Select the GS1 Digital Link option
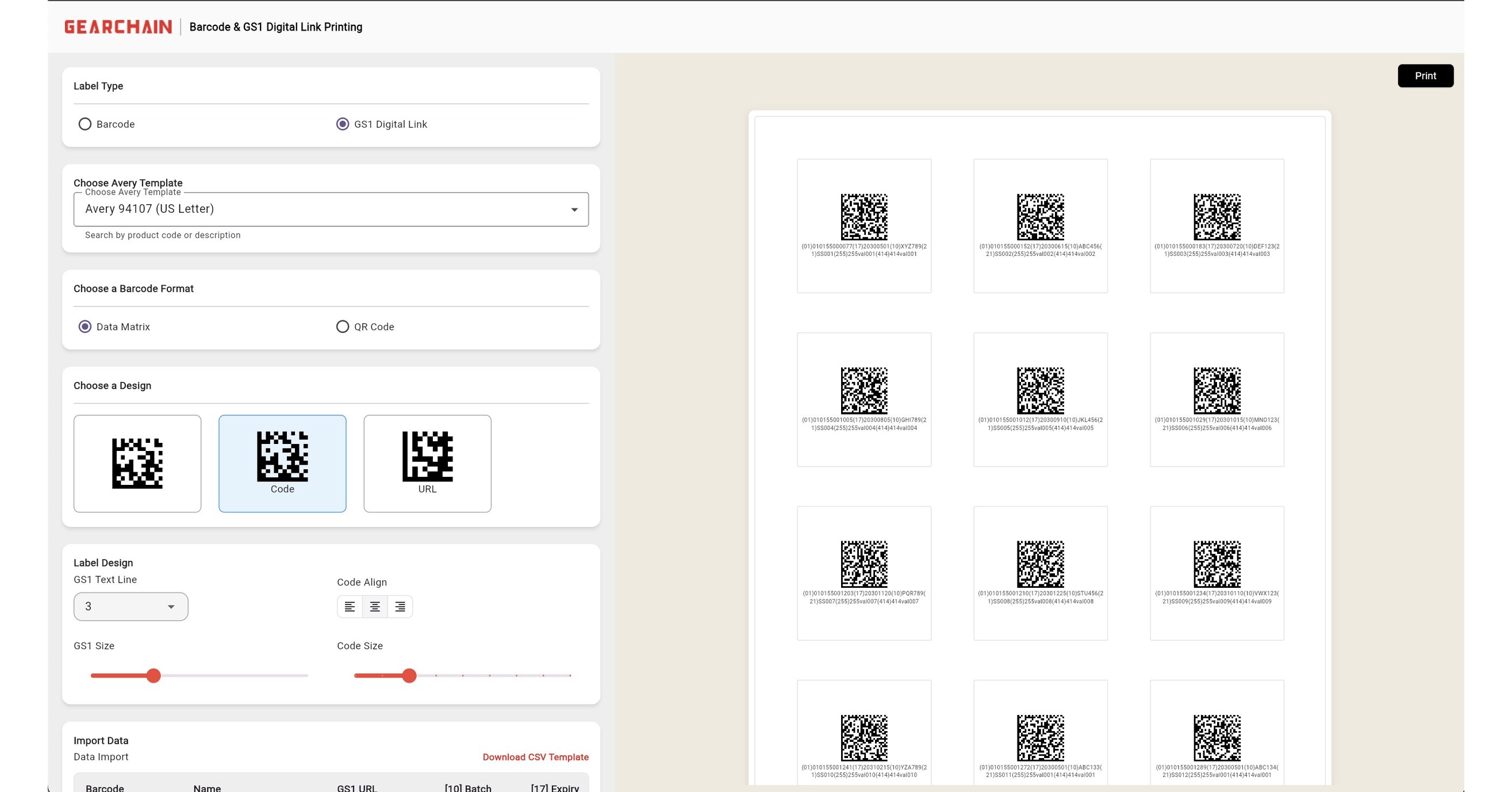Image resolution: width=1512 pixels, height=792 pixels. coord(343,124)
